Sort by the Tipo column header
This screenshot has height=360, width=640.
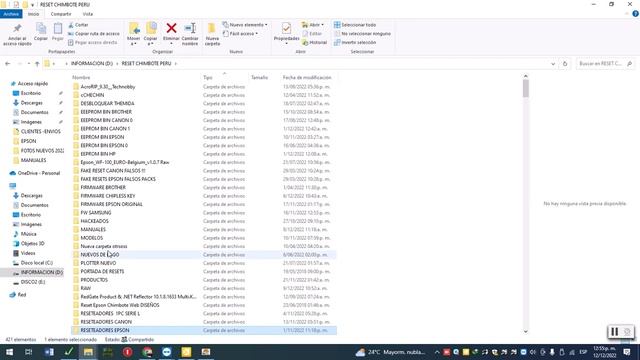(x=208, y=77)
